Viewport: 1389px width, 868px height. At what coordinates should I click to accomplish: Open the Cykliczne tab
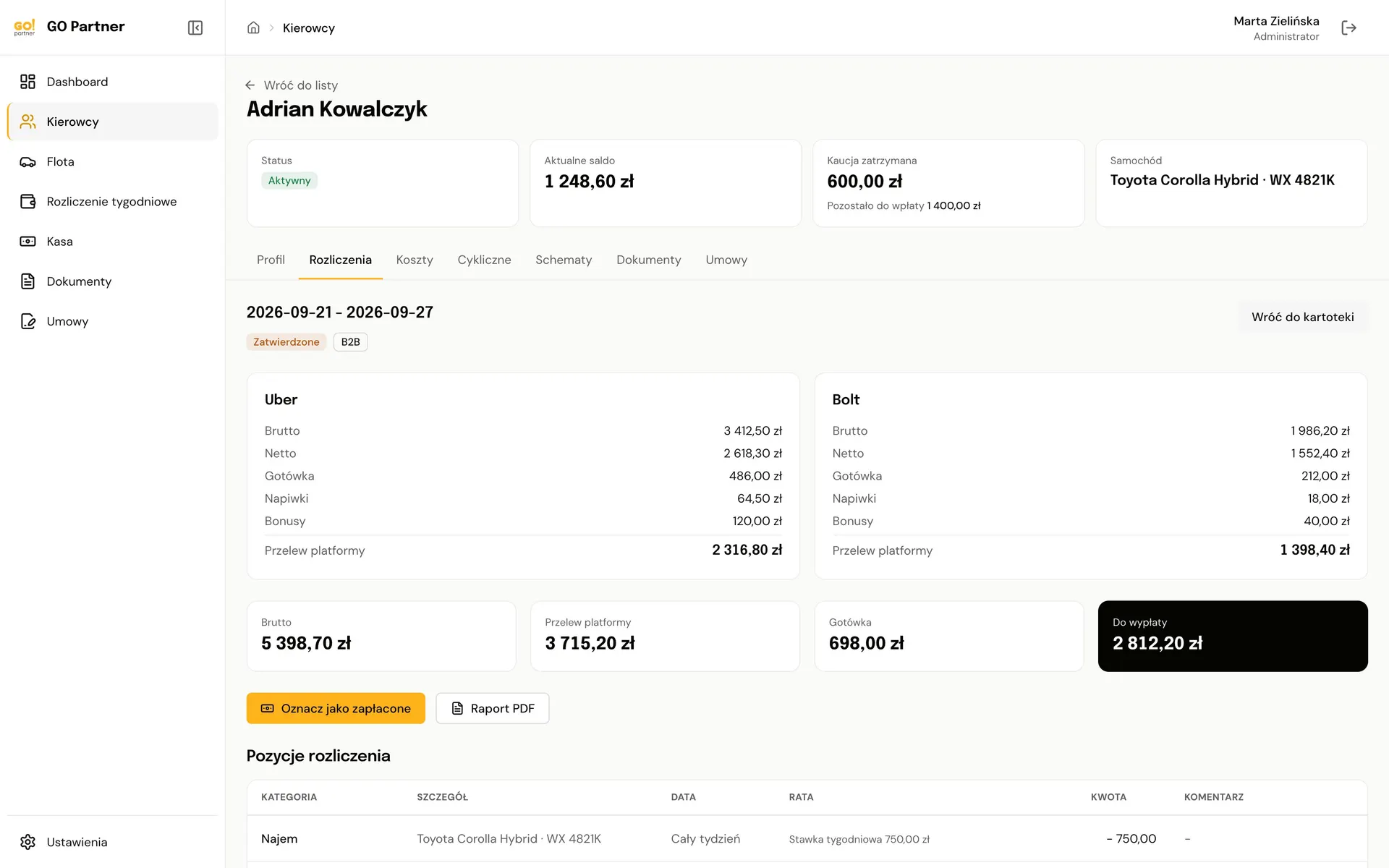484,260
